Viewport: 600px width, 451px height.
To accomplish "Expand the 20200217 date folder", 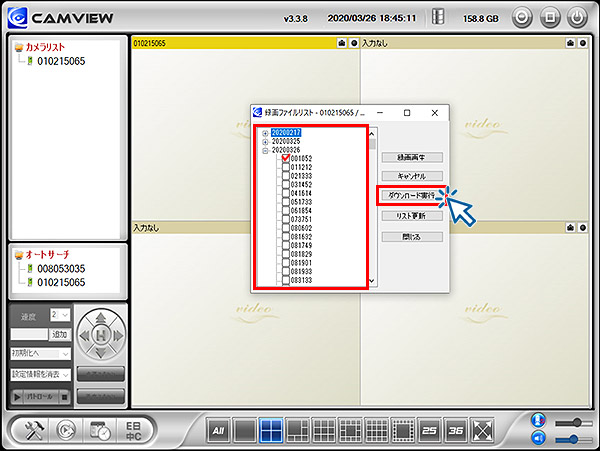I will click(x=265, y=133).
